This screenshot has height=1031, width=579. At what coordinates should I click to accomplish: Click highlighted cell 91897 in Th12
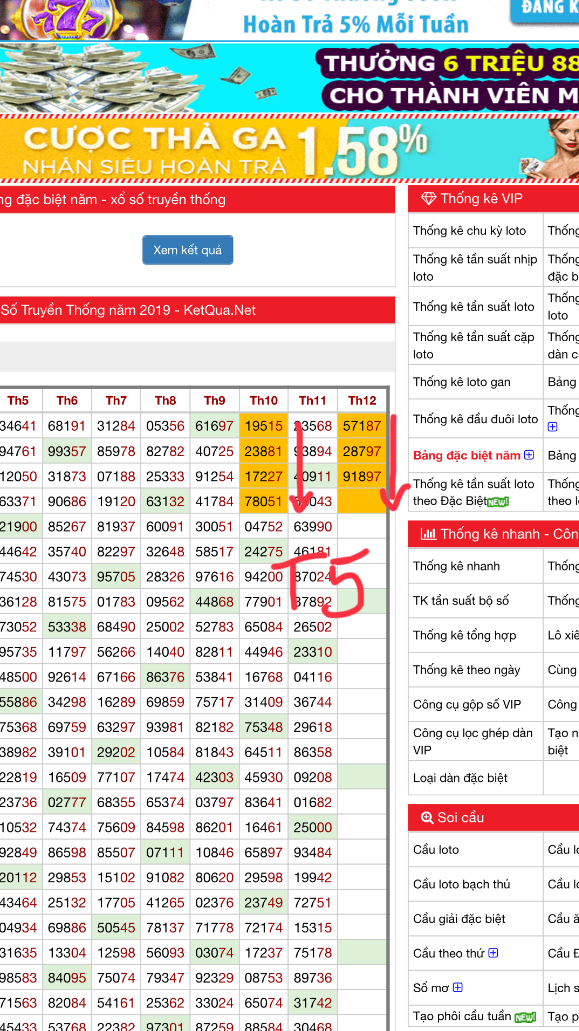(x=362, y=477)
